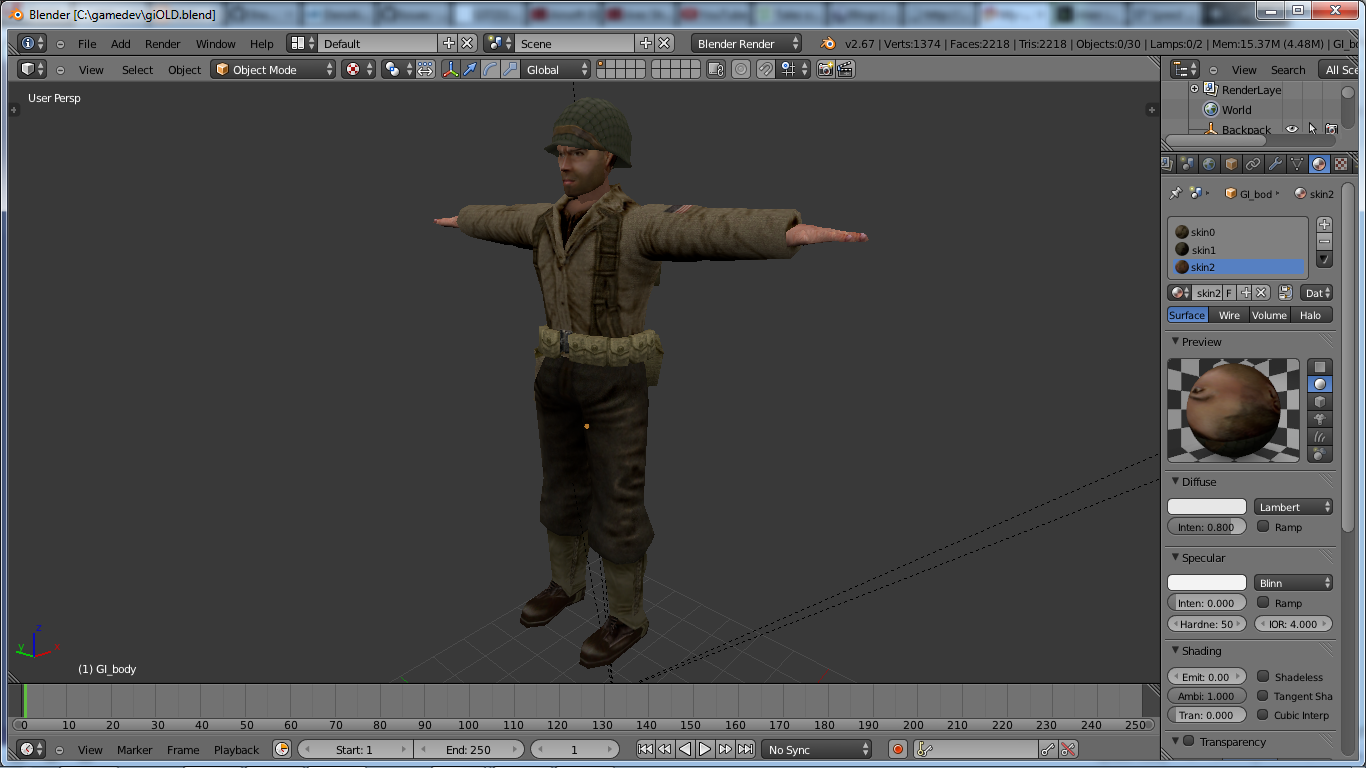This screenshot has width=1366, height=768.
Task: Toggle proportional editing icon
Action: (741, 69)
